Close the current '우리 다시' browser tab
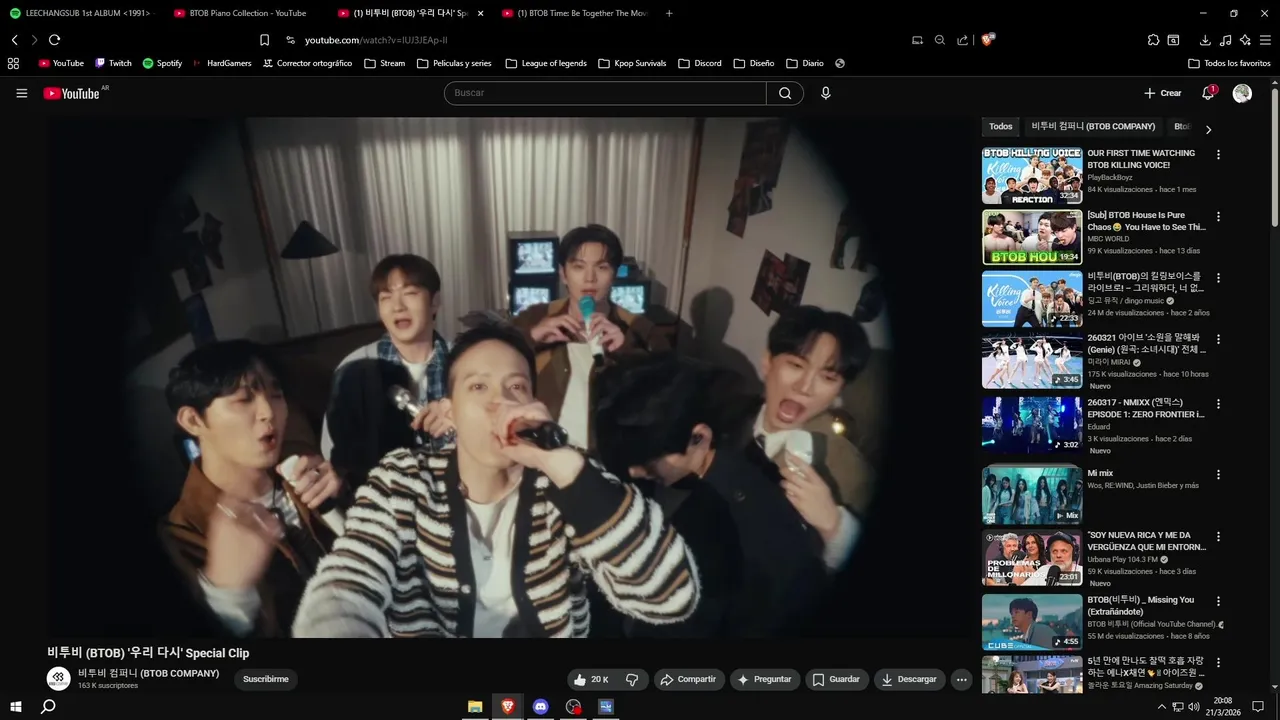1280x720 pixels. 480,13
